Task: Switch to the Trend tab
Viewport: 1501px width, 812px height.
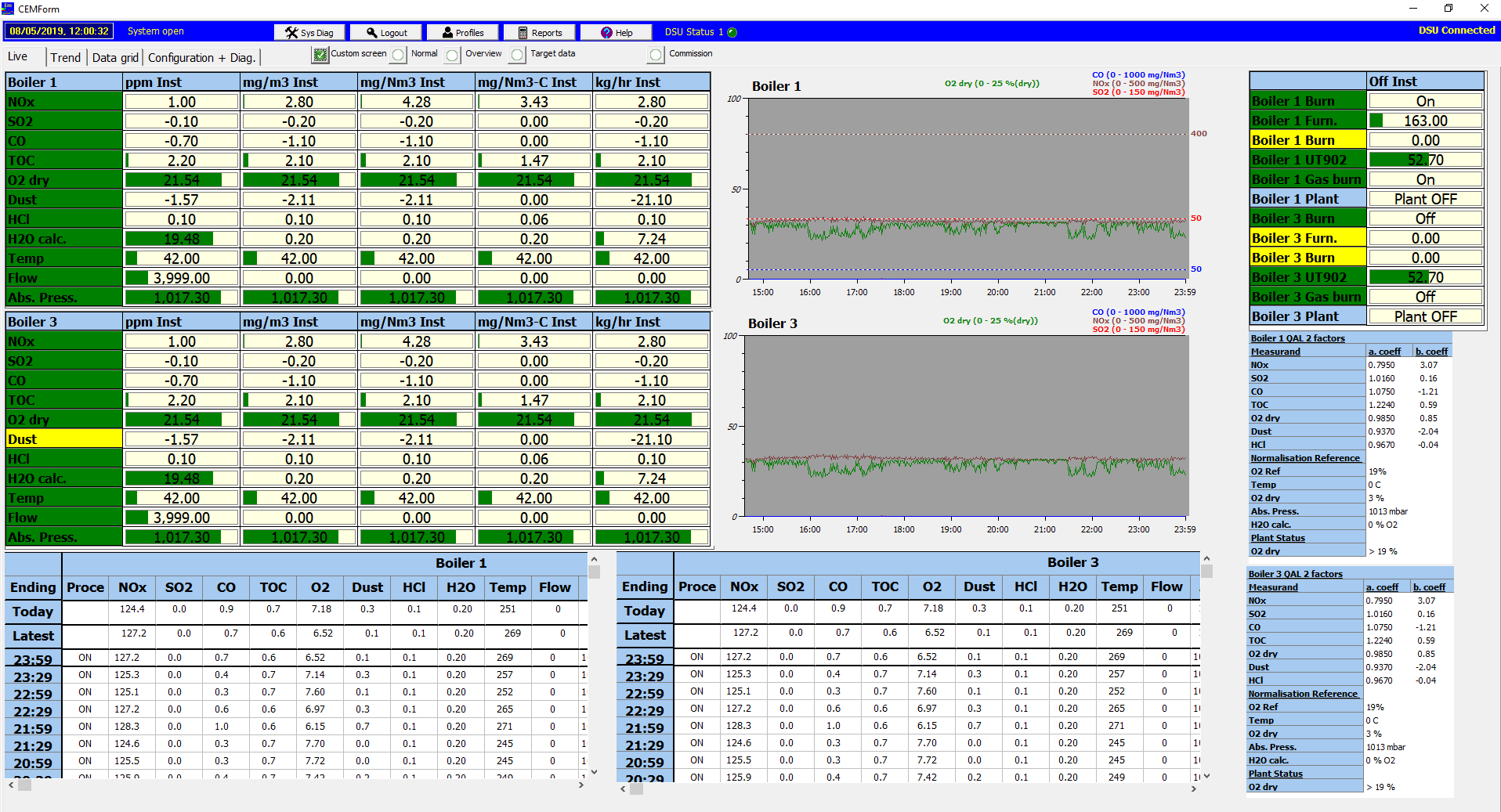Action: (x=65, y=57)
